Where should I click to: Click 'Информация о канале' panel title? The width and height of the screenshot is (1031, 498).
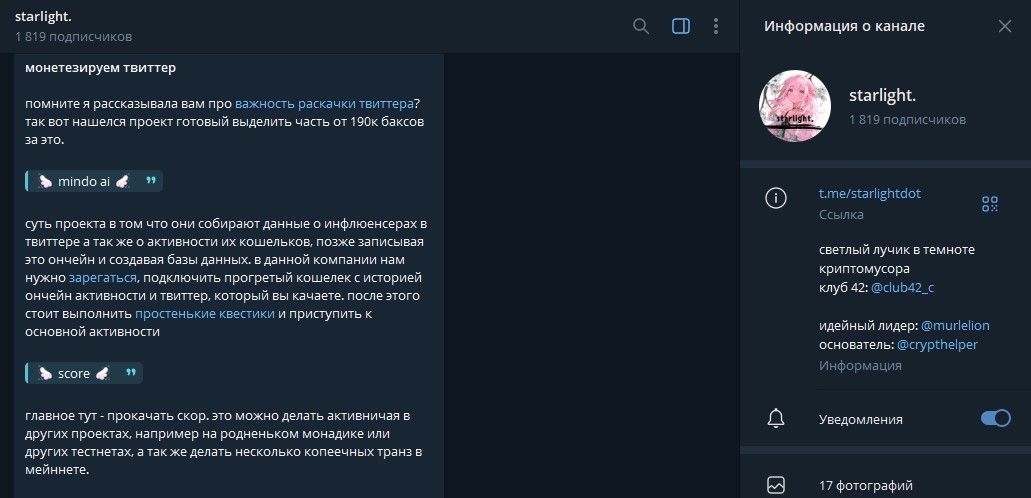[844, 26]
